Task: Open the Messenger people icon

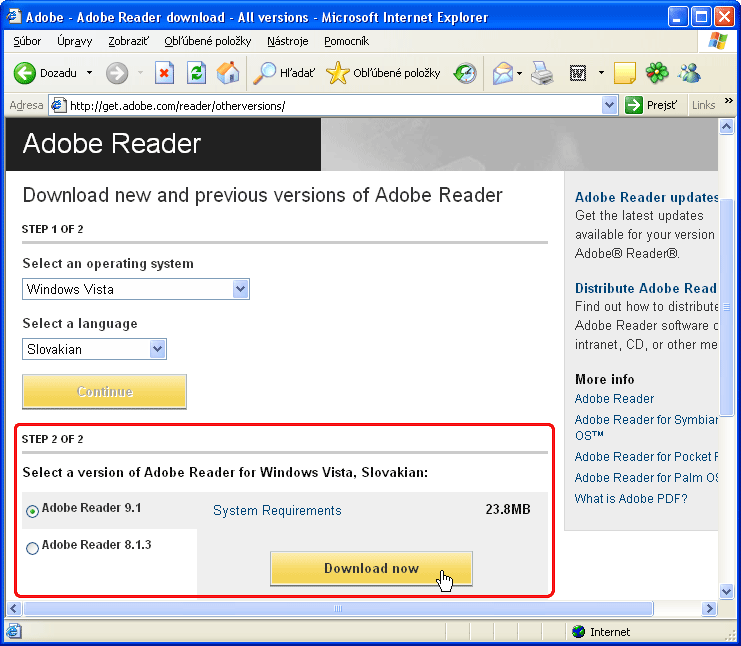Action: point(689,73)
